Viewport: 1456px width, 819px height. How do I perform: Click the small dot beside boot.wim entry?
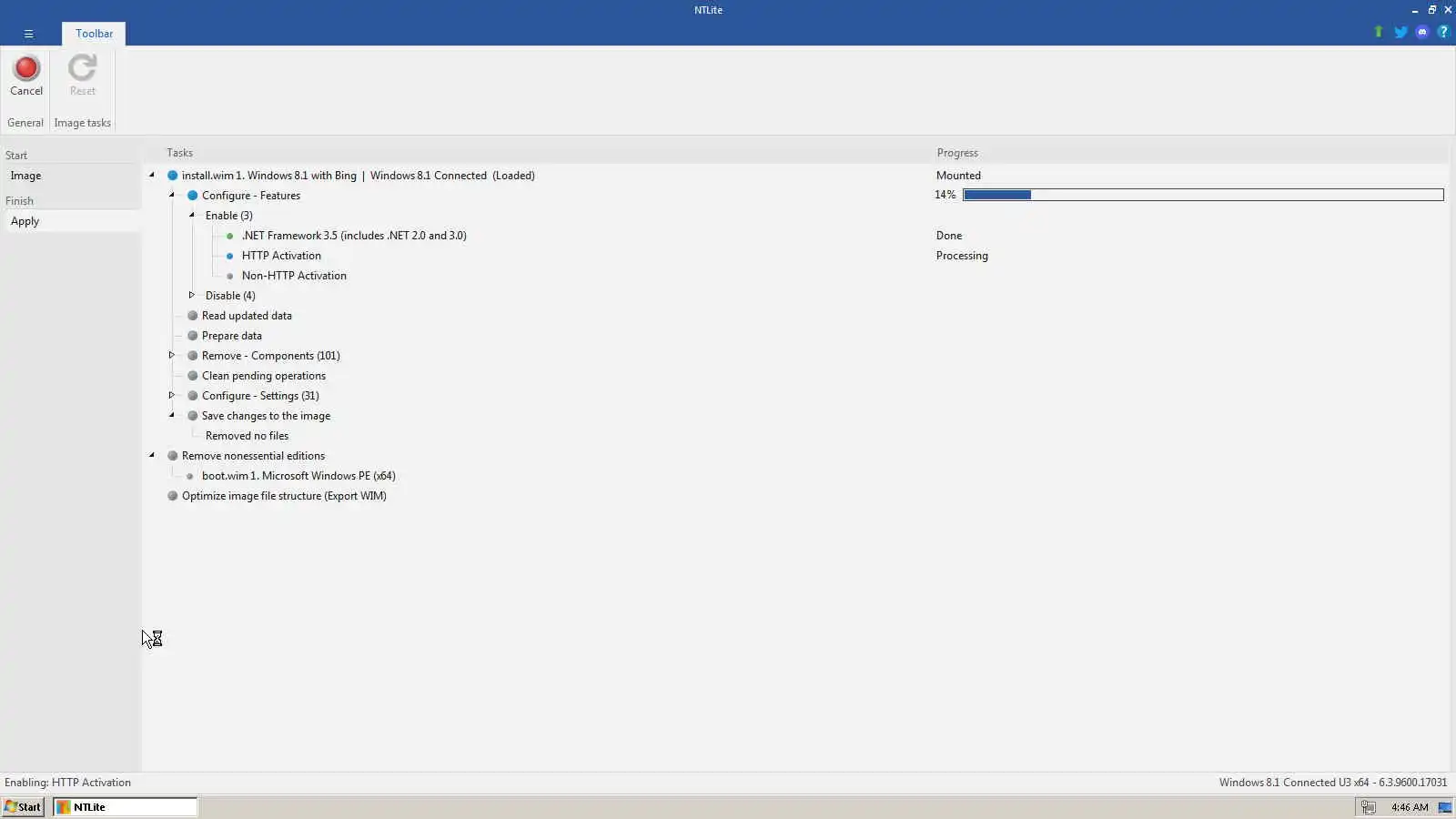pos(189,476)
